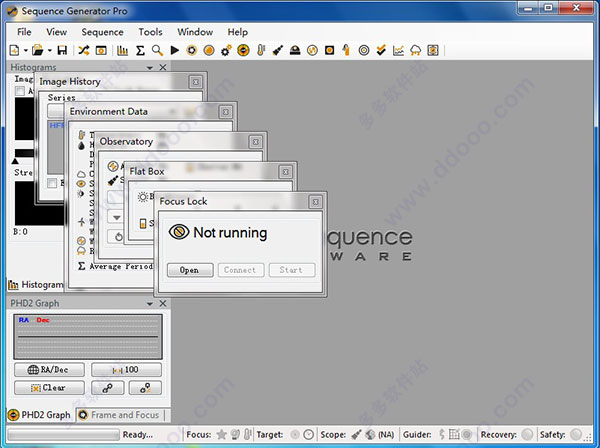Switch to the Frame and Focus tab

click(x=120, y=415)
